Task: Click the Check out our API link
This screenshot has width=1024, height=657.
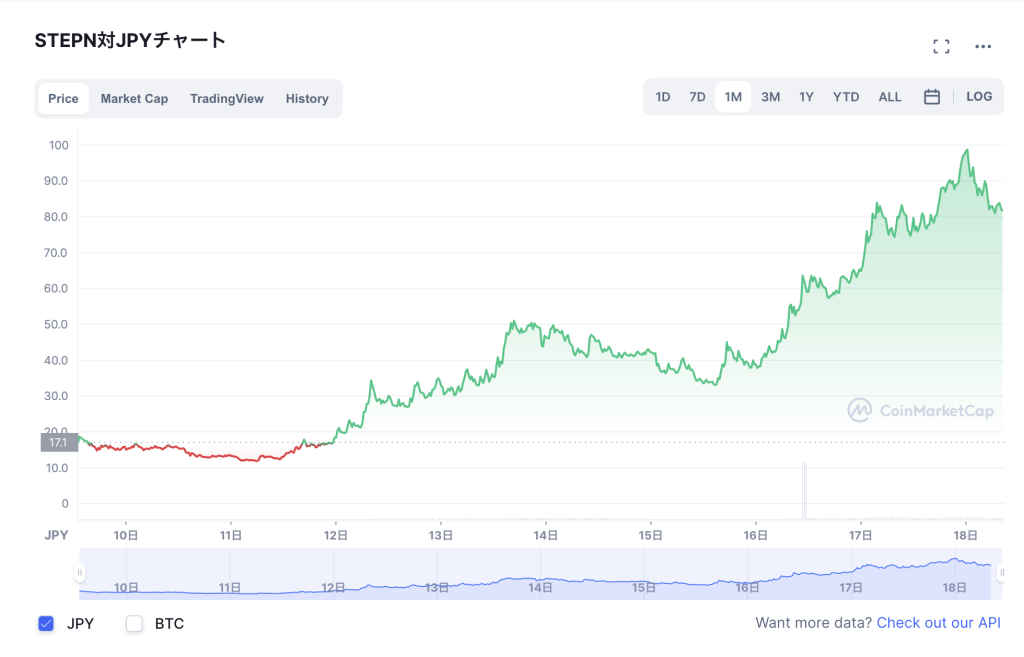Action: pyautogui.click(x=938, y=623)
